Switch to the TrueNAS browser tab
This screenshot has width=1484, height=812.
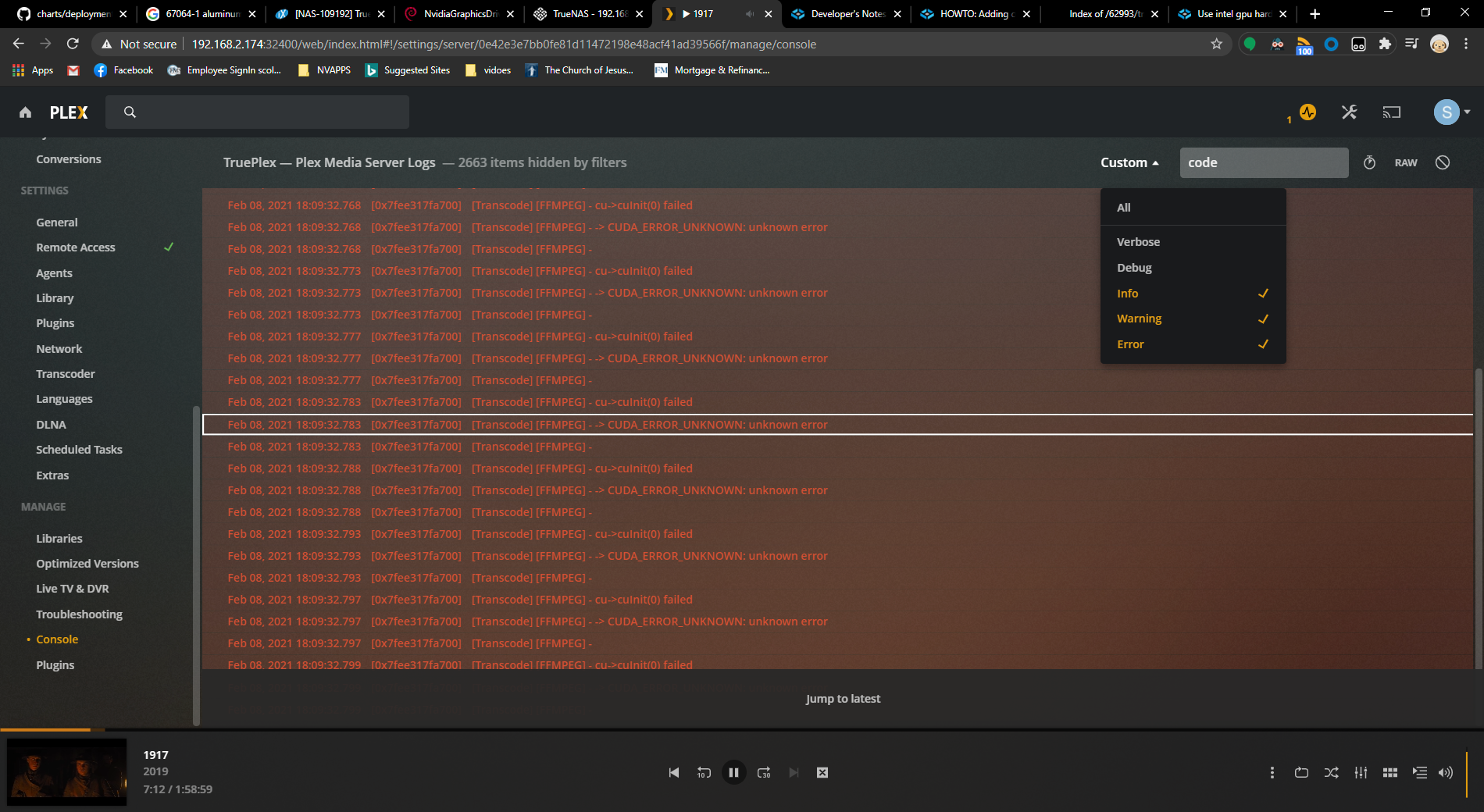[x=590, y=14]
